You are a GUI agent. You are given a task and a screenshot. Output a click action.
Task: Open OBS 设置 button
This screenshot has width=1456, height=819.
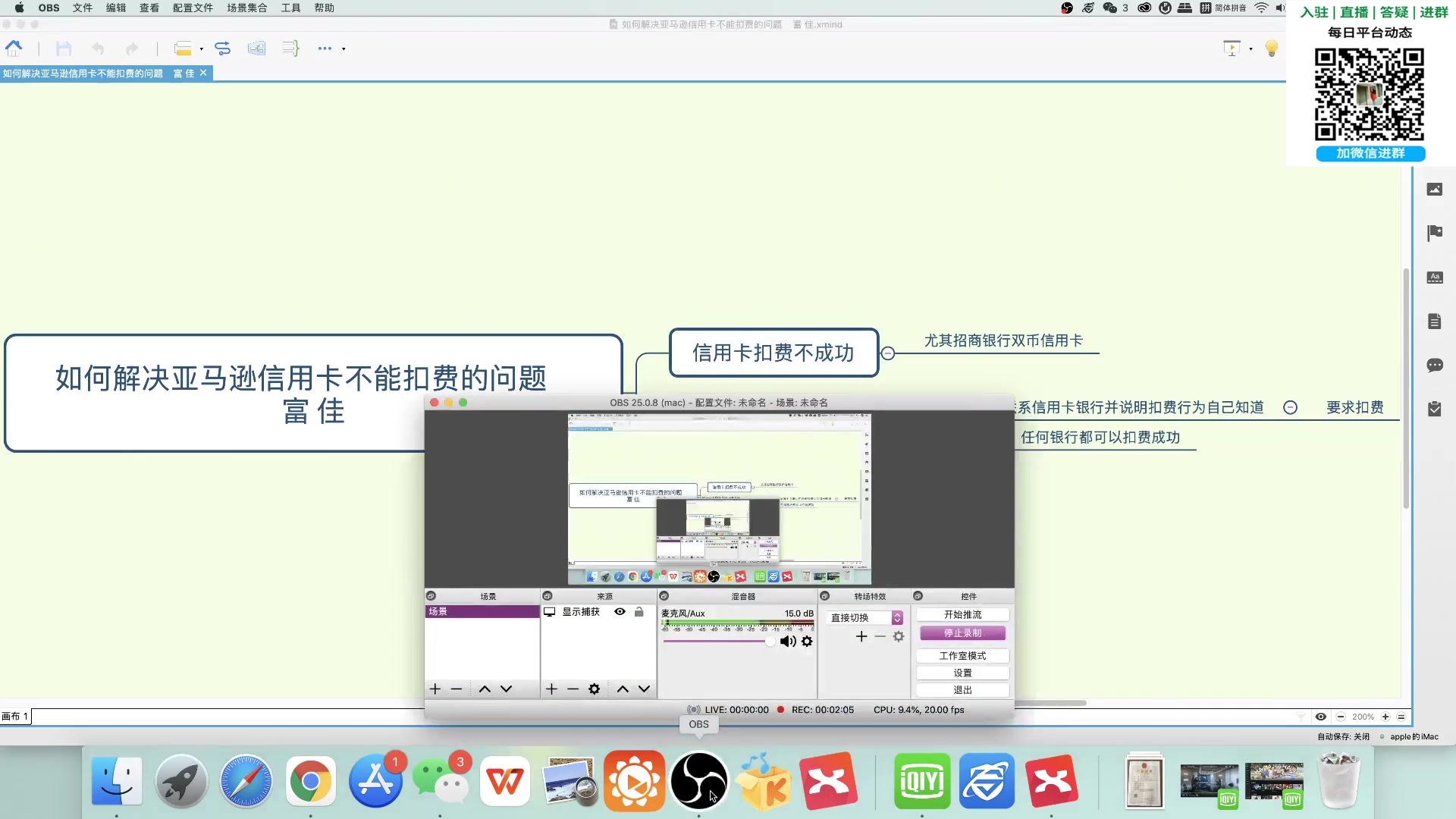tap(962, 673)
